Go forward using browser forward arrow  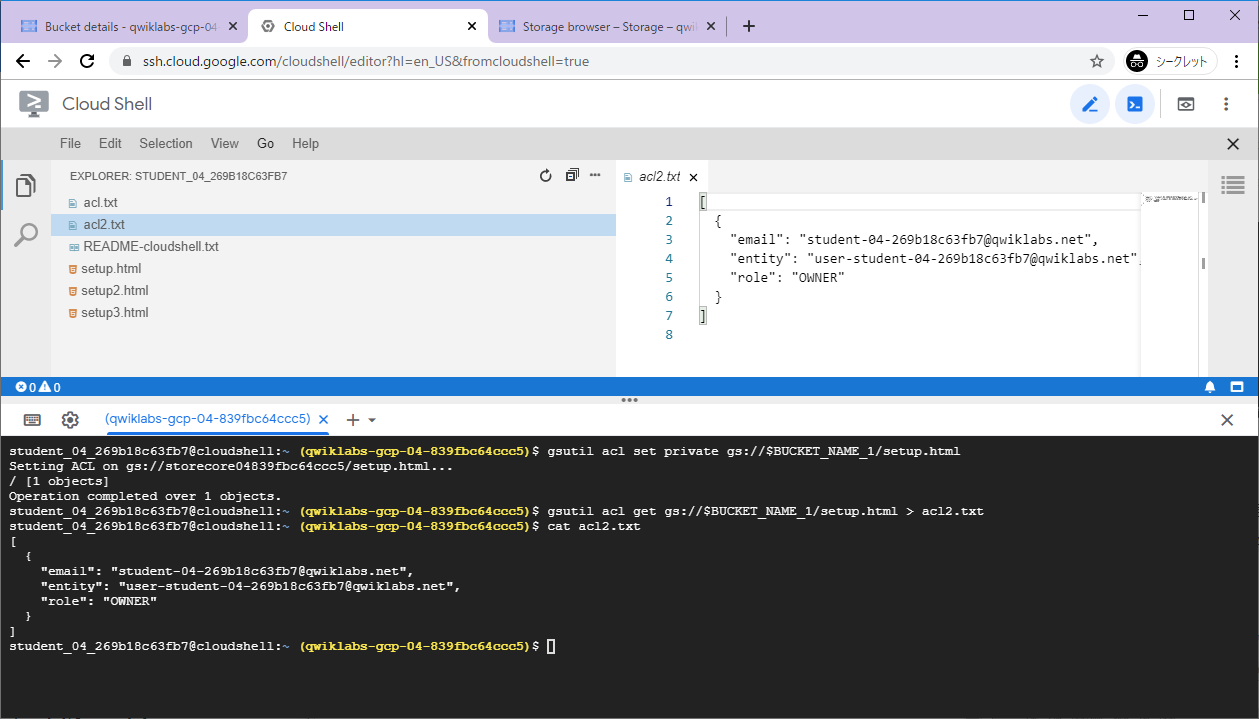coord(55,61)
